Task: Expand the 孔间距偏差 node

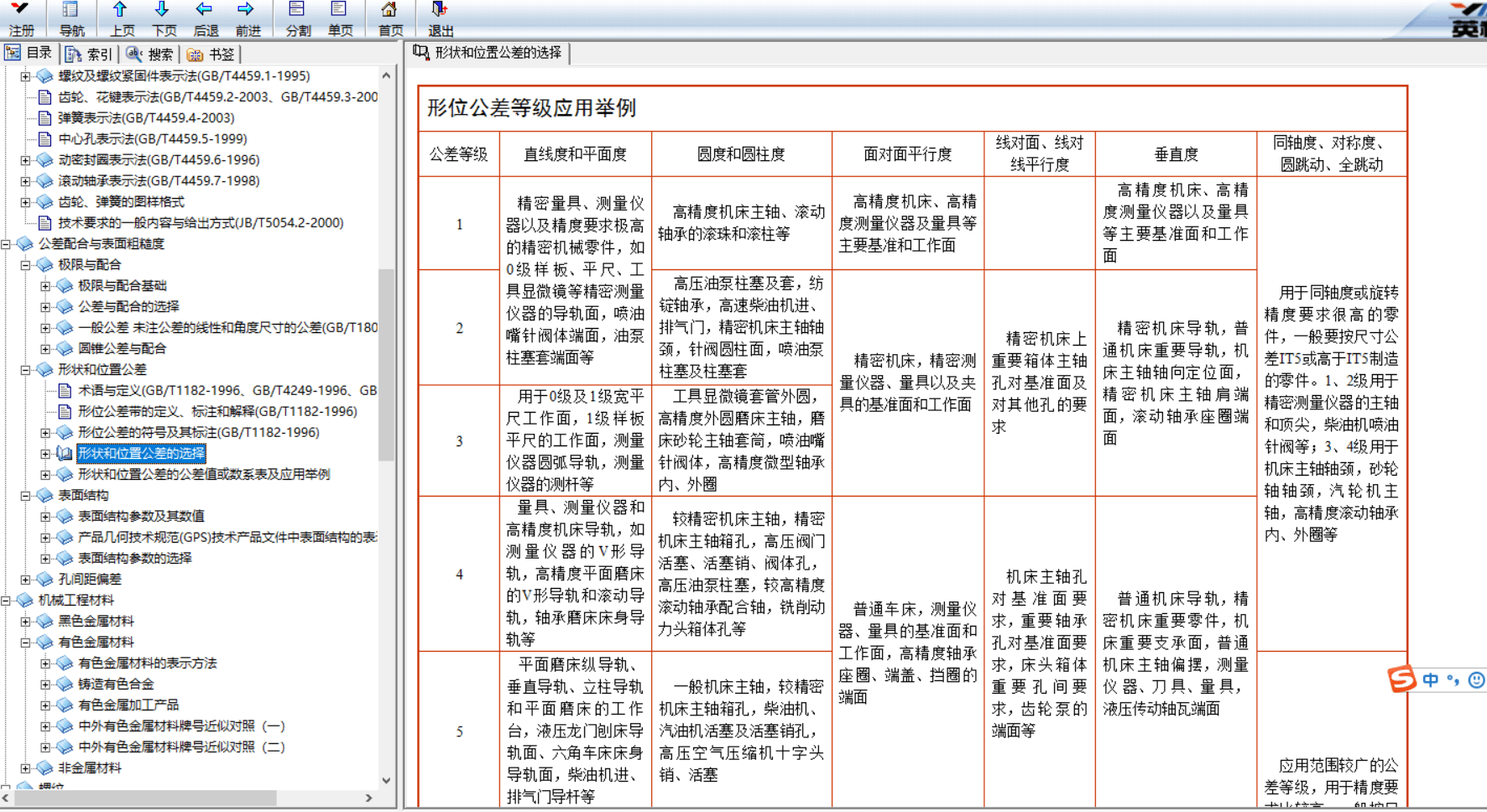Action: (x=25, y=580)
